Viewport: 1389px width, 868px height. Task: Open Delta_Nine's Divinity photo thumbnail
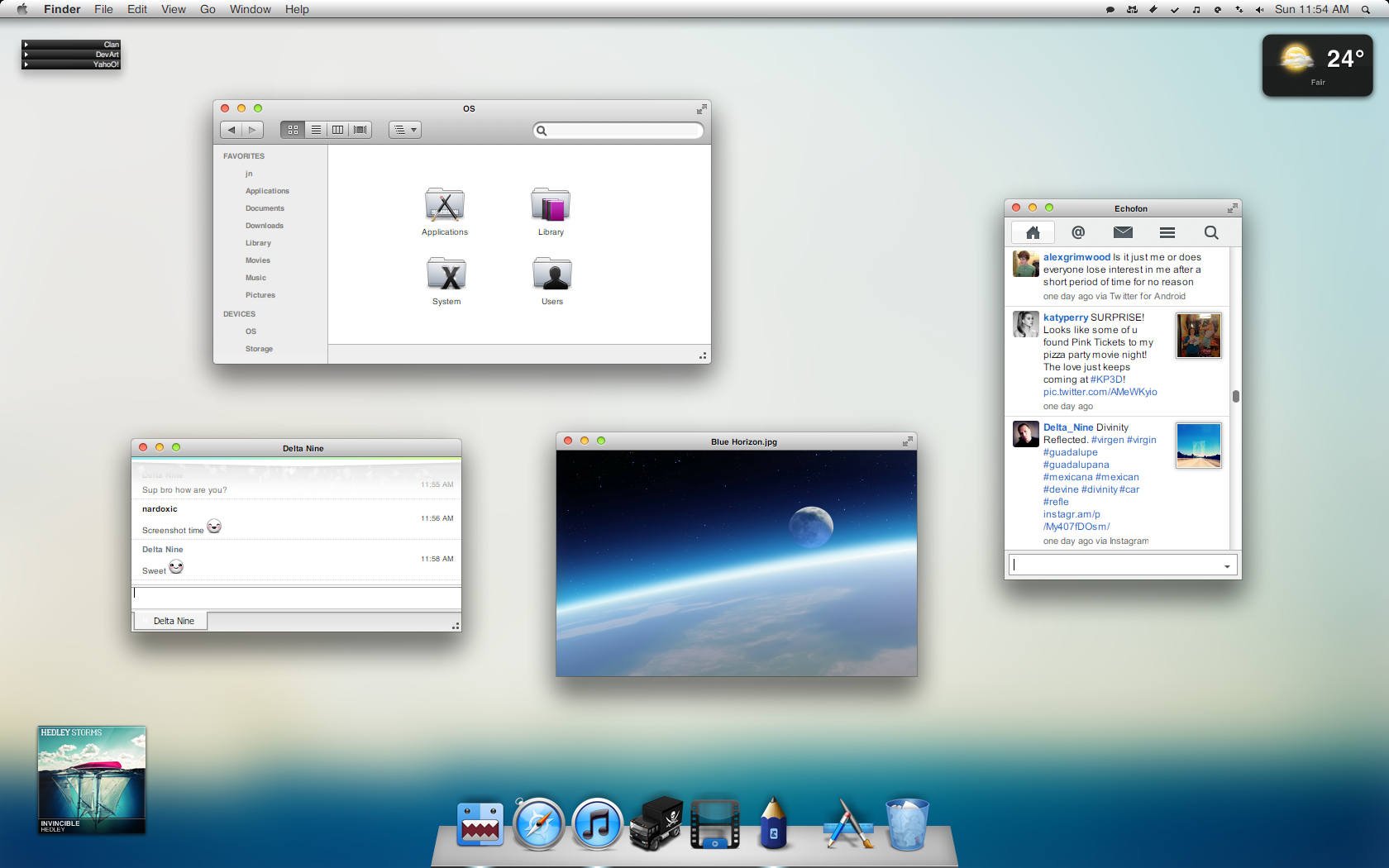click(1199, 446)
